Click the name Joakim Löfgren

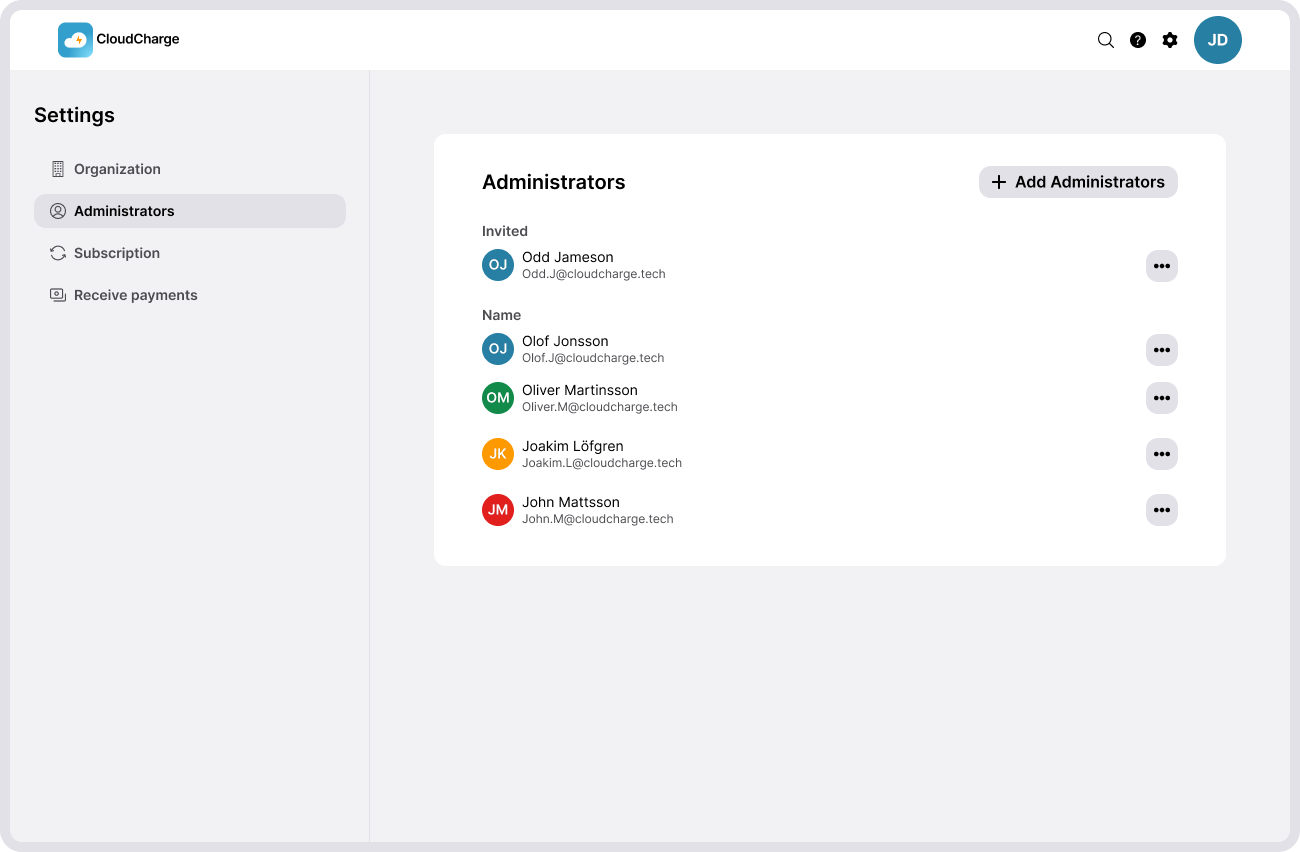[x=573, y=446]
